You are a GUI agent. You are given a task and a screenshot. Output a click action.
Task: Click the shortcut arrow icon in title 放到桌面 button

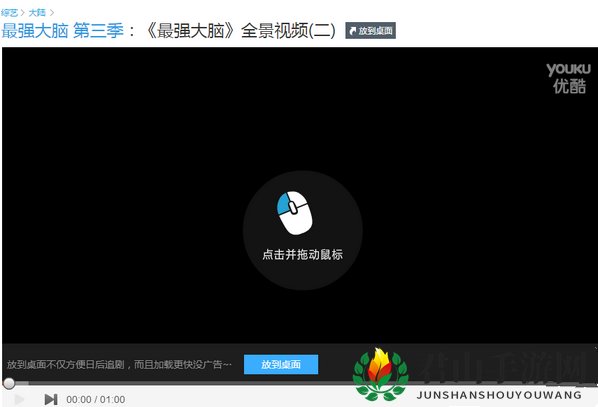[352, 31]
